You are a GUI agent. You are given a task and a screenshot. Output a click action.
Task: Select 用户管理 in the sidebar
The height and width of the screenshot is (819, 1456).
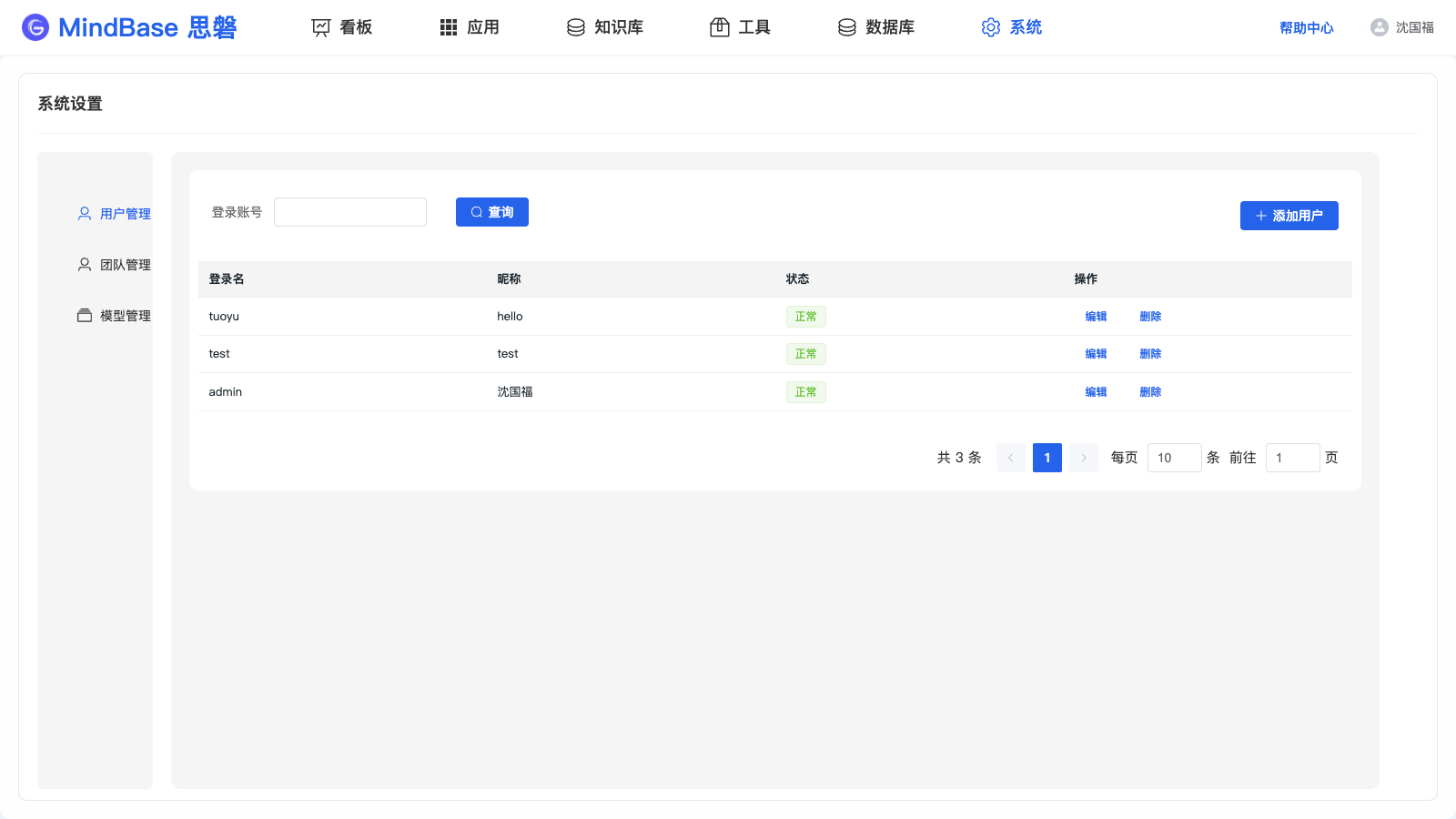[115, 214]
